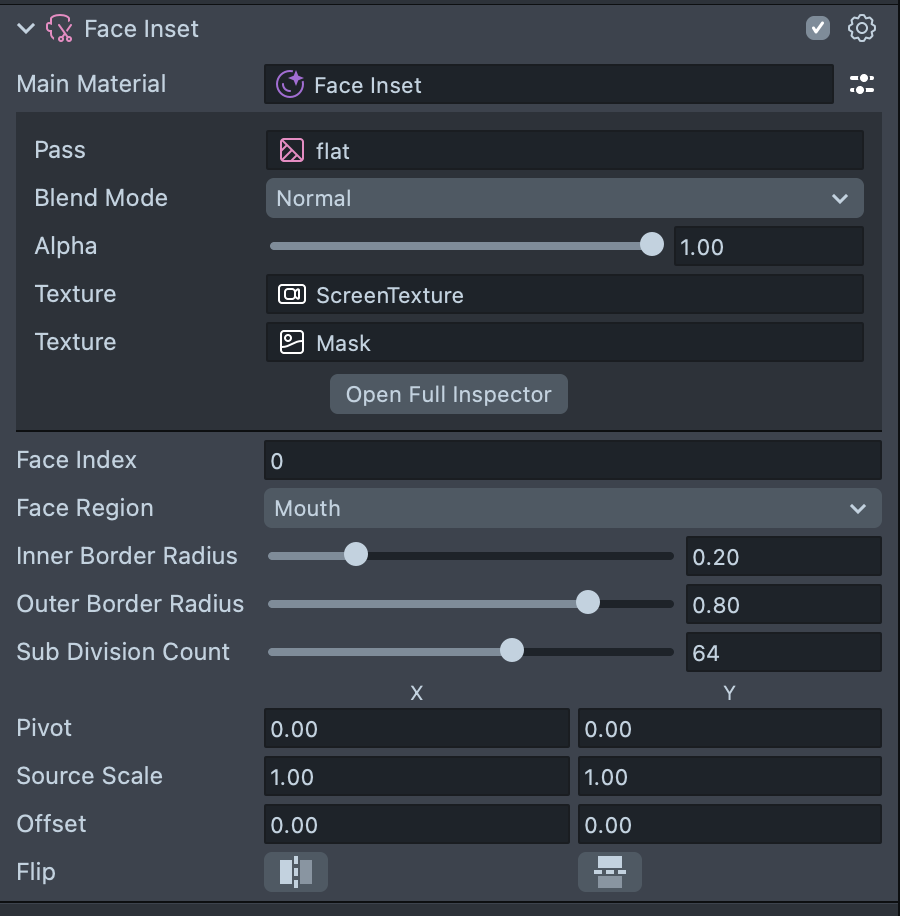This screenshot has height=916, width=900.
Task: Disable the Face Inset component checkbox
Action: (818, 29)
